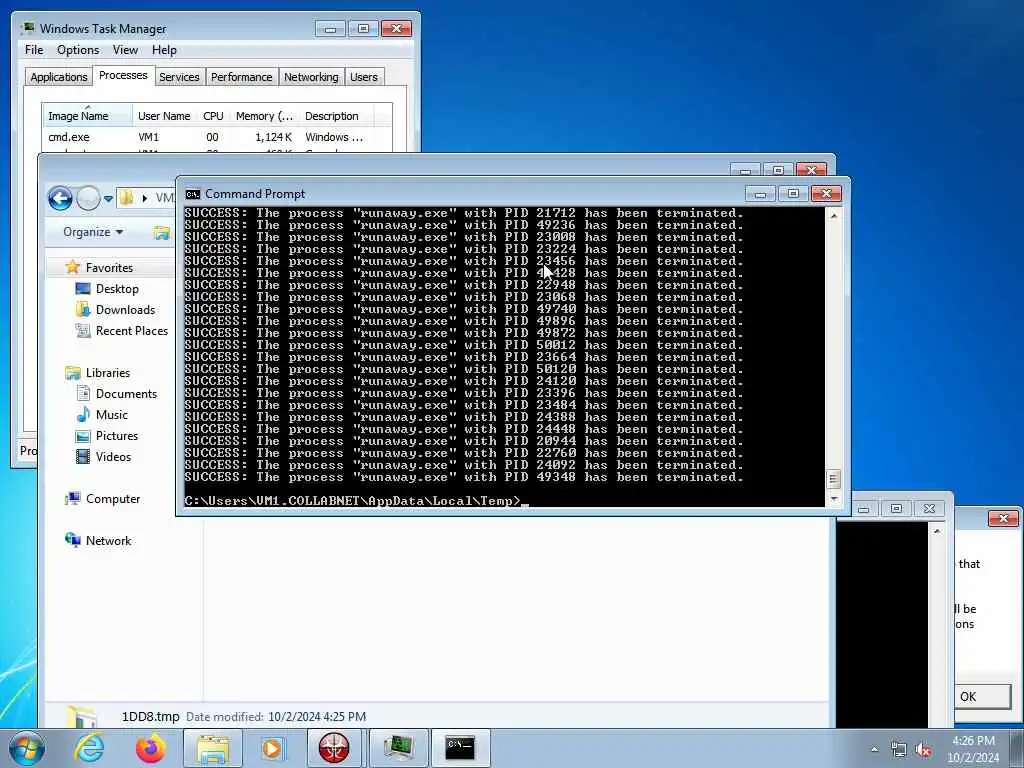Click Date modified value in details pane

tap(317, 716)
